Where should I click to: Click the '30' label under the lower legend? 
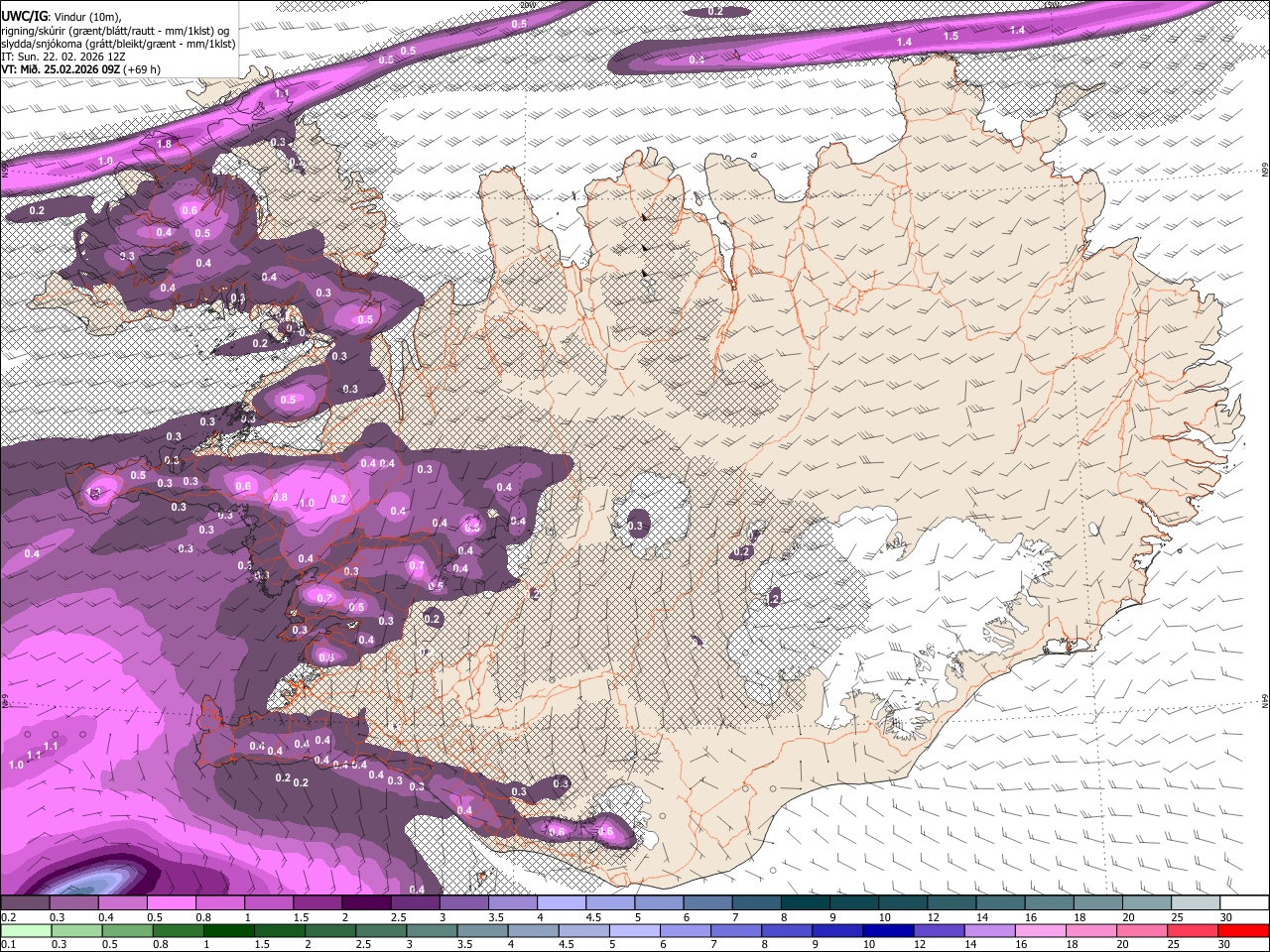pos(1226,944)
